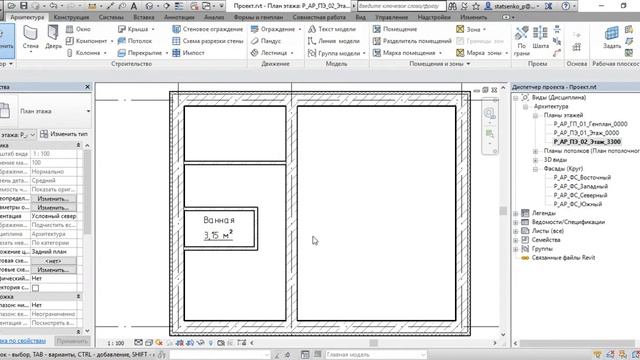Click Марка зоны tool
This screenshot has width=640, height=360.
point(479,53)
